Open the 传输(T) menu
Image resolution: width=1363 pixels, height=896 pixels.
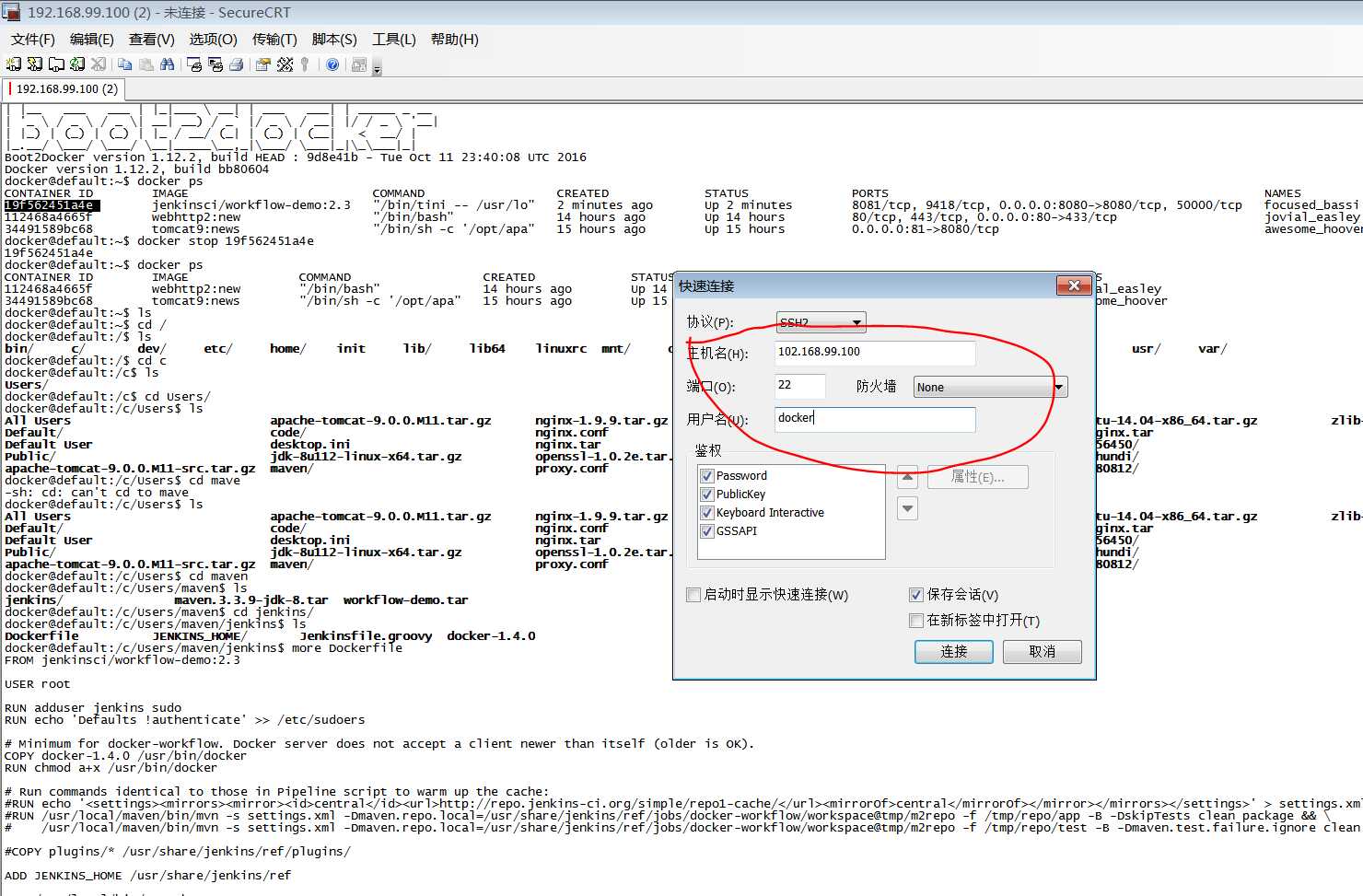(274, 40)
